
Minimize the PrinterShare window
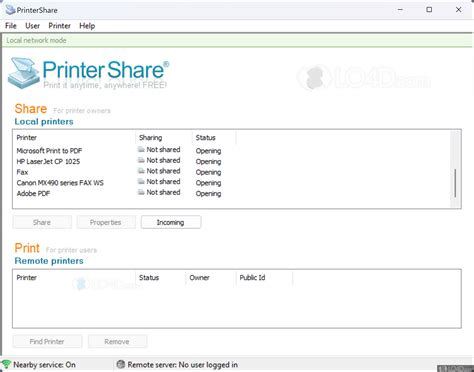pyautogui.click(x=400, y=10)
